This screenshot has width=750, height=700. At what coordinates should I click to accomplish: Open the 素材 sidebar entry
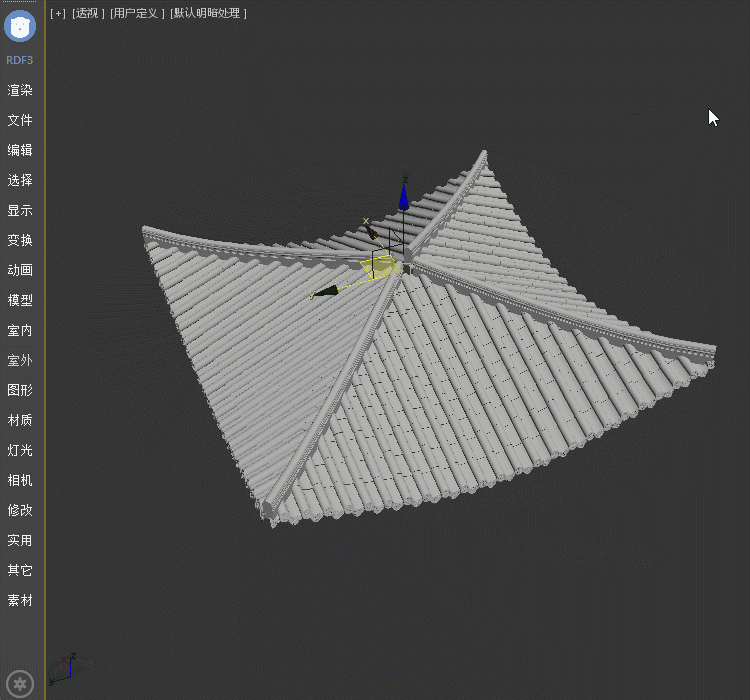point(20,600)
